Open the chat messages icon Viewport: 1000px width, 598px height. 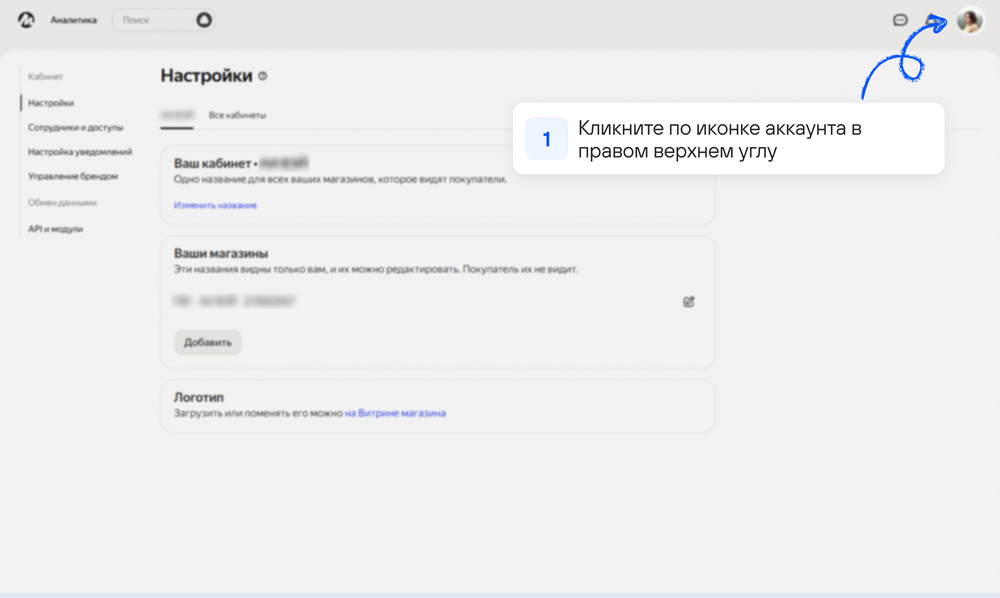point(900,20)
